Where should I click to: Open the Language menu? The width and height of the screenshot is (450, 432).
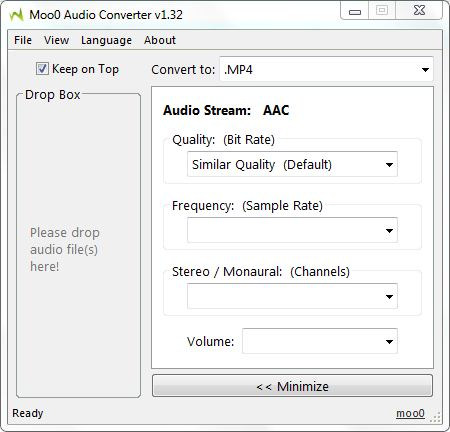pos(106,40)
